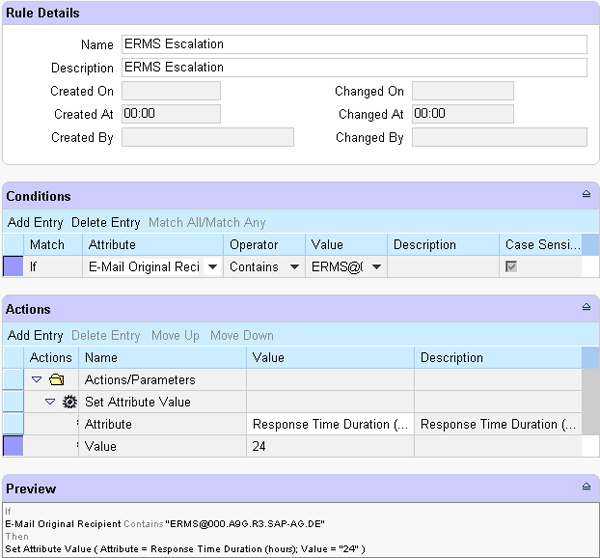Select the If condition row marker
Image resolution: width=600 pixels, height=558 pixels.
pyautogui.click(x=13, y=267)
